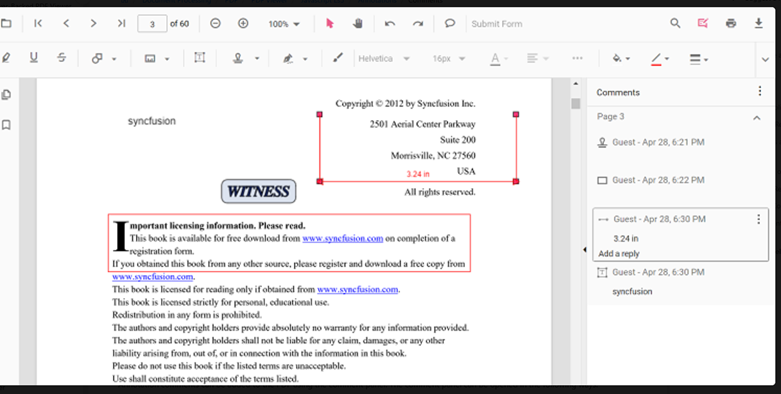Open the comment panel icon
This screenshot has width=781, height=394.
(450, 23)
